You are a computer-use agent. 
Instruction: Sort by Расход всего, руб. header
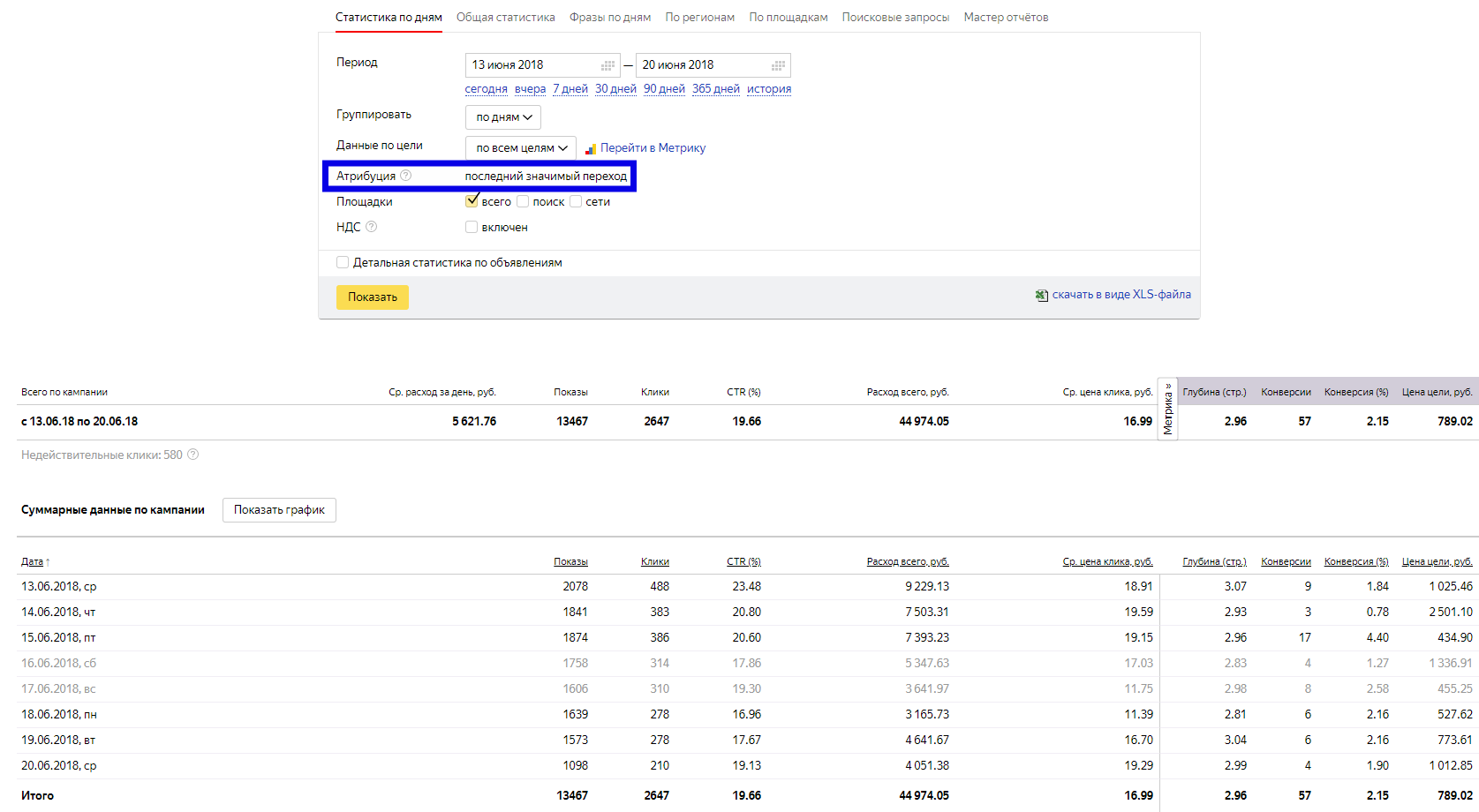coord(908,561)
